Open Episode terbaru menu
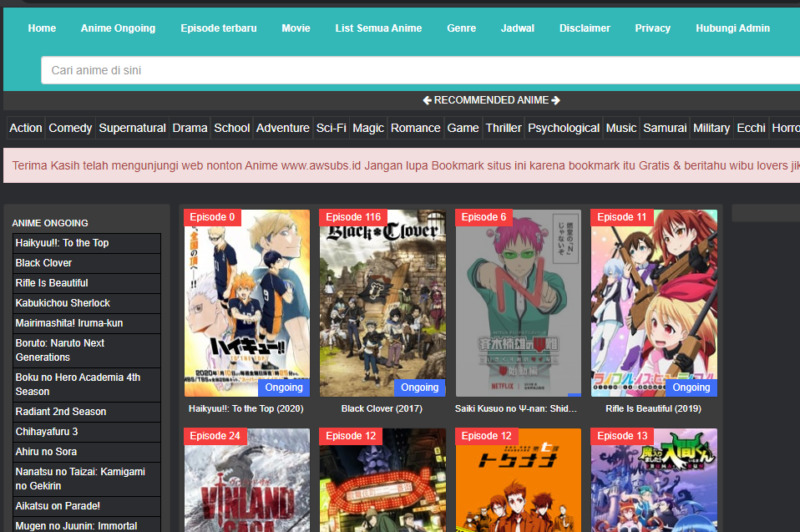This screenshot has height=532, width=800. click(218, 29)
